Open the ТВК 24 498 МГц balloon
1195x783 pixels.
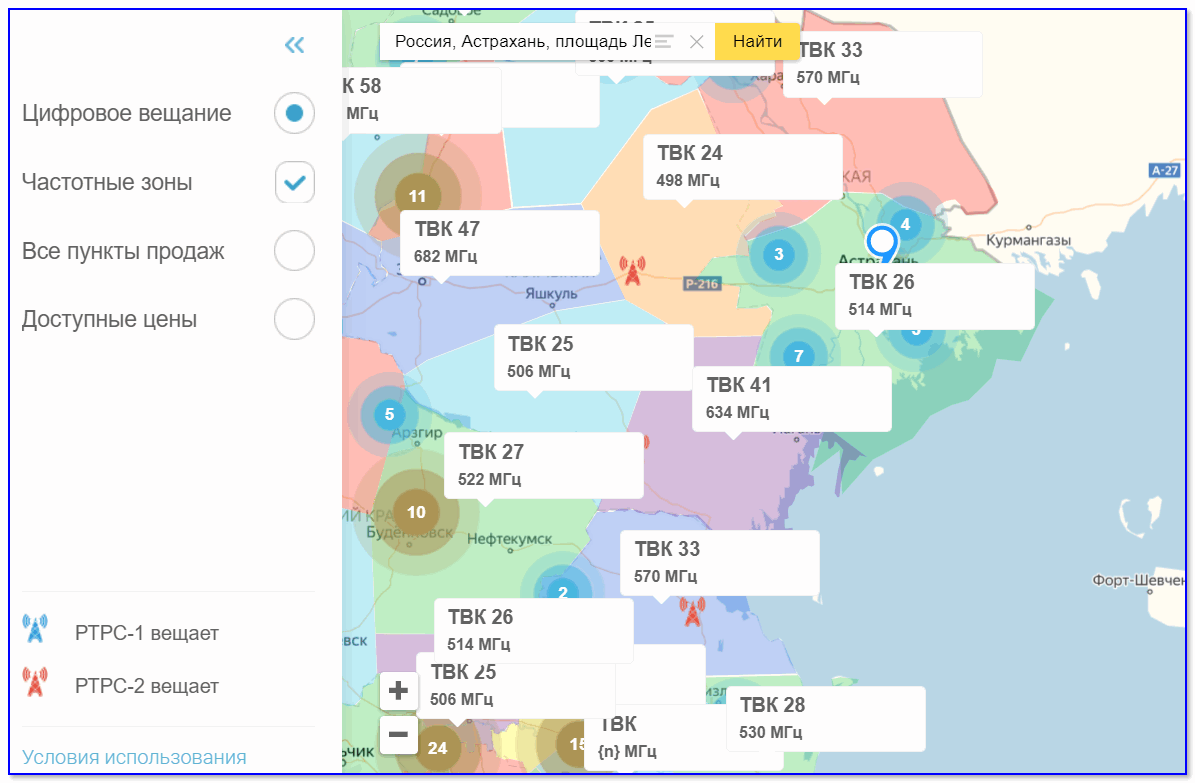742,166
